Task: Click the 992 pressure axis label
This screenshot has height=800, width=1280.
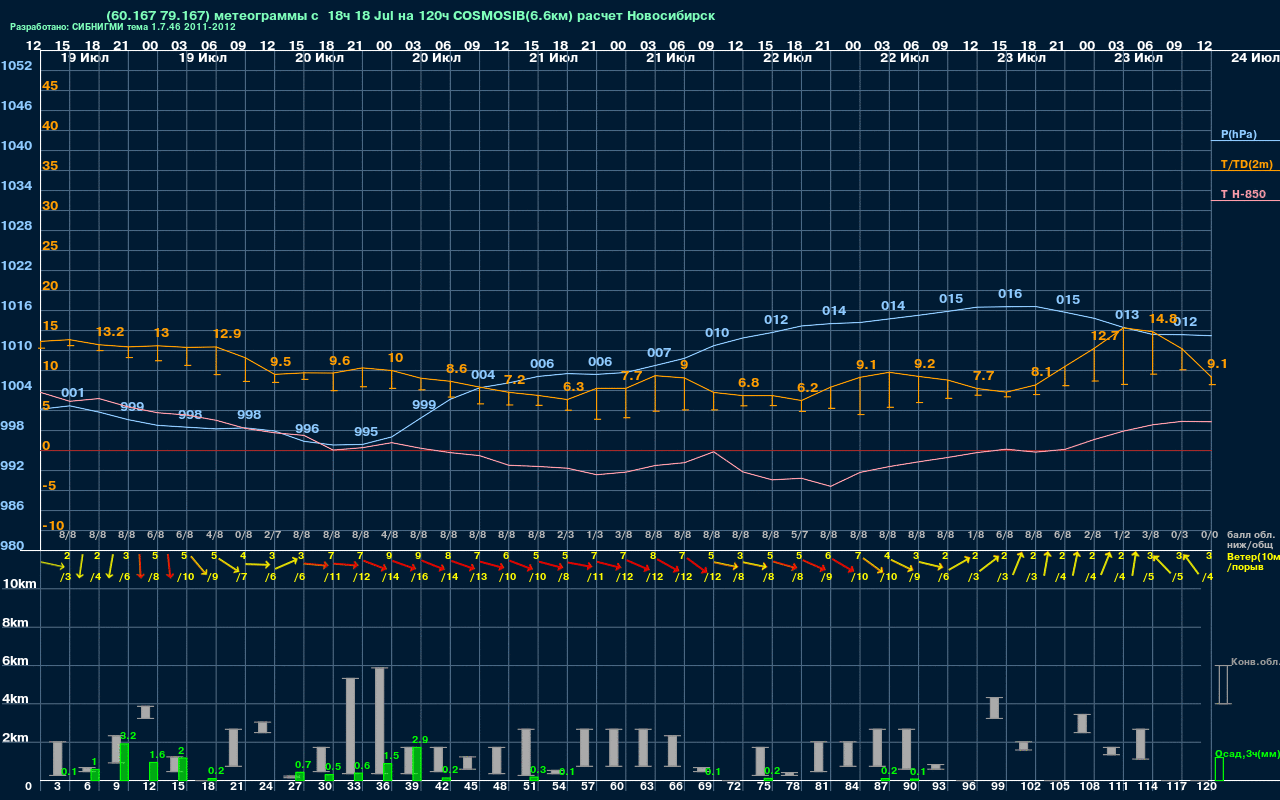Action: pos(12,466)
